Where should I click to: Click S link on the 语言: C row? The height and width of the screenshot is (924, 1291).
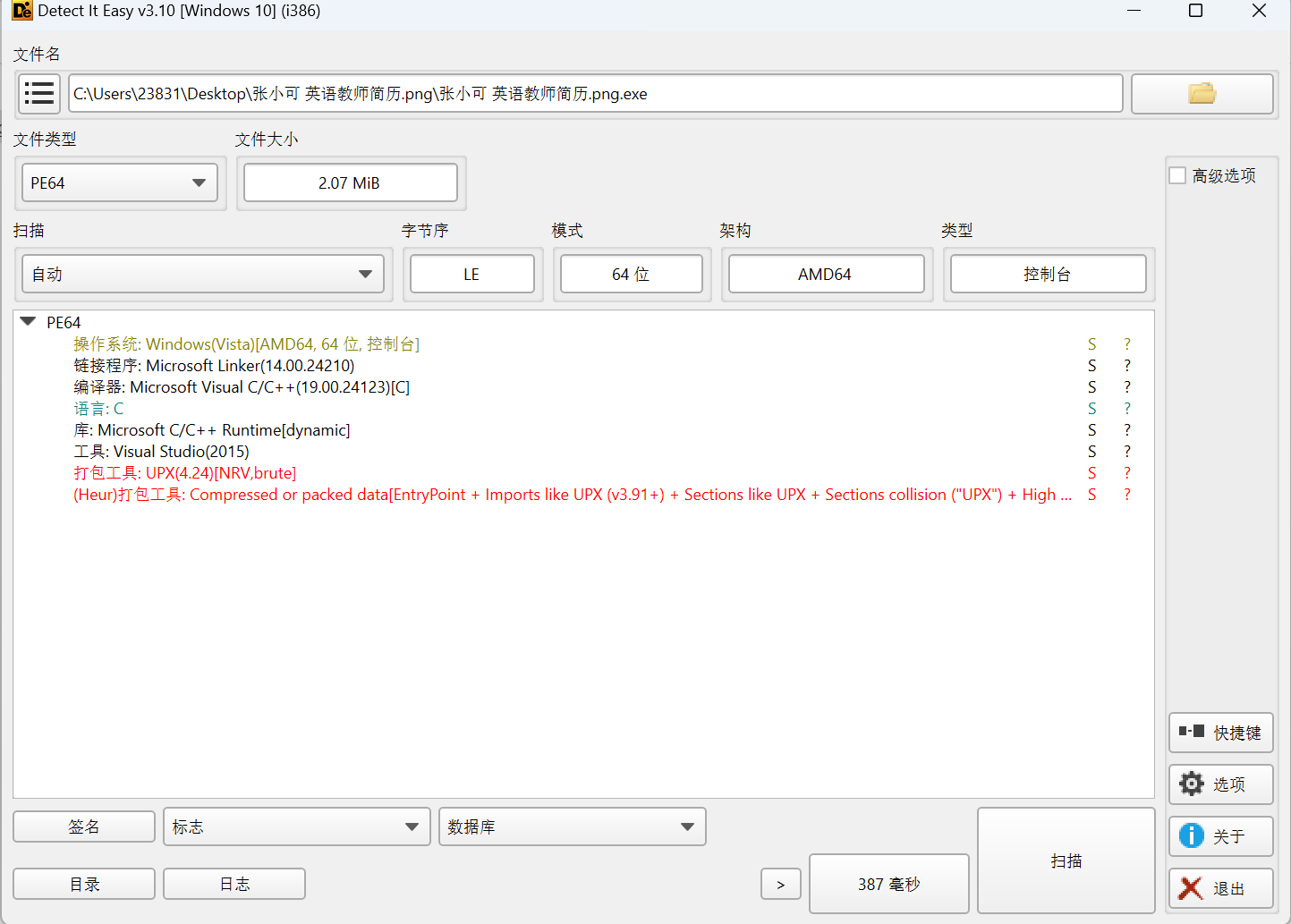(1091, 409)
